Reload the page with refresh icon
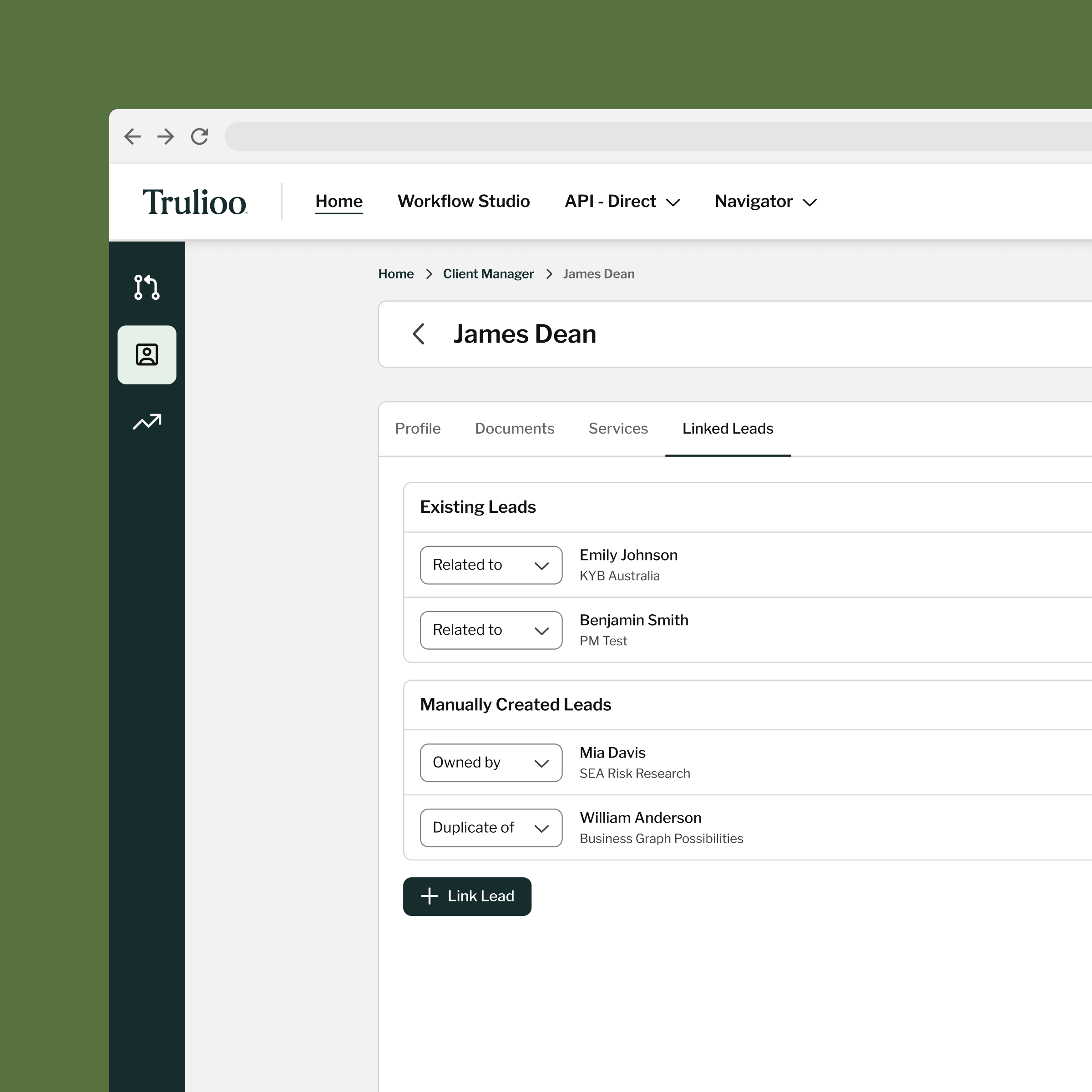Screen dimensions: 1092x1092 (x=200, y=136)
